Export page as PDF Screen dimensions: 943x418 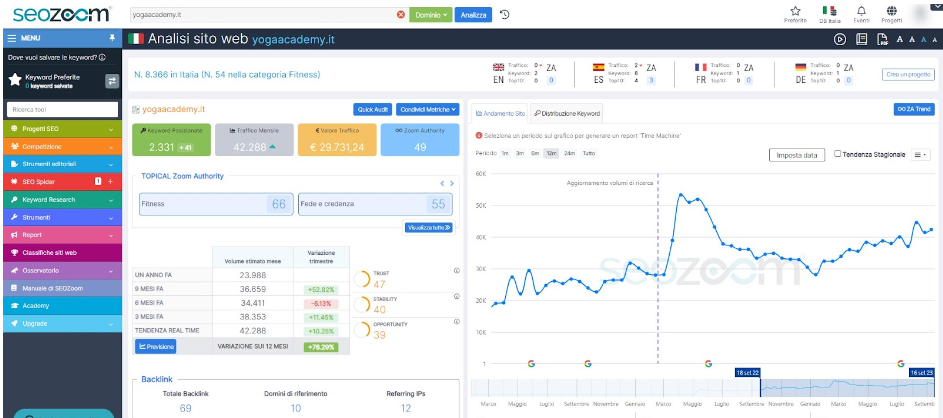pos(882,39)
